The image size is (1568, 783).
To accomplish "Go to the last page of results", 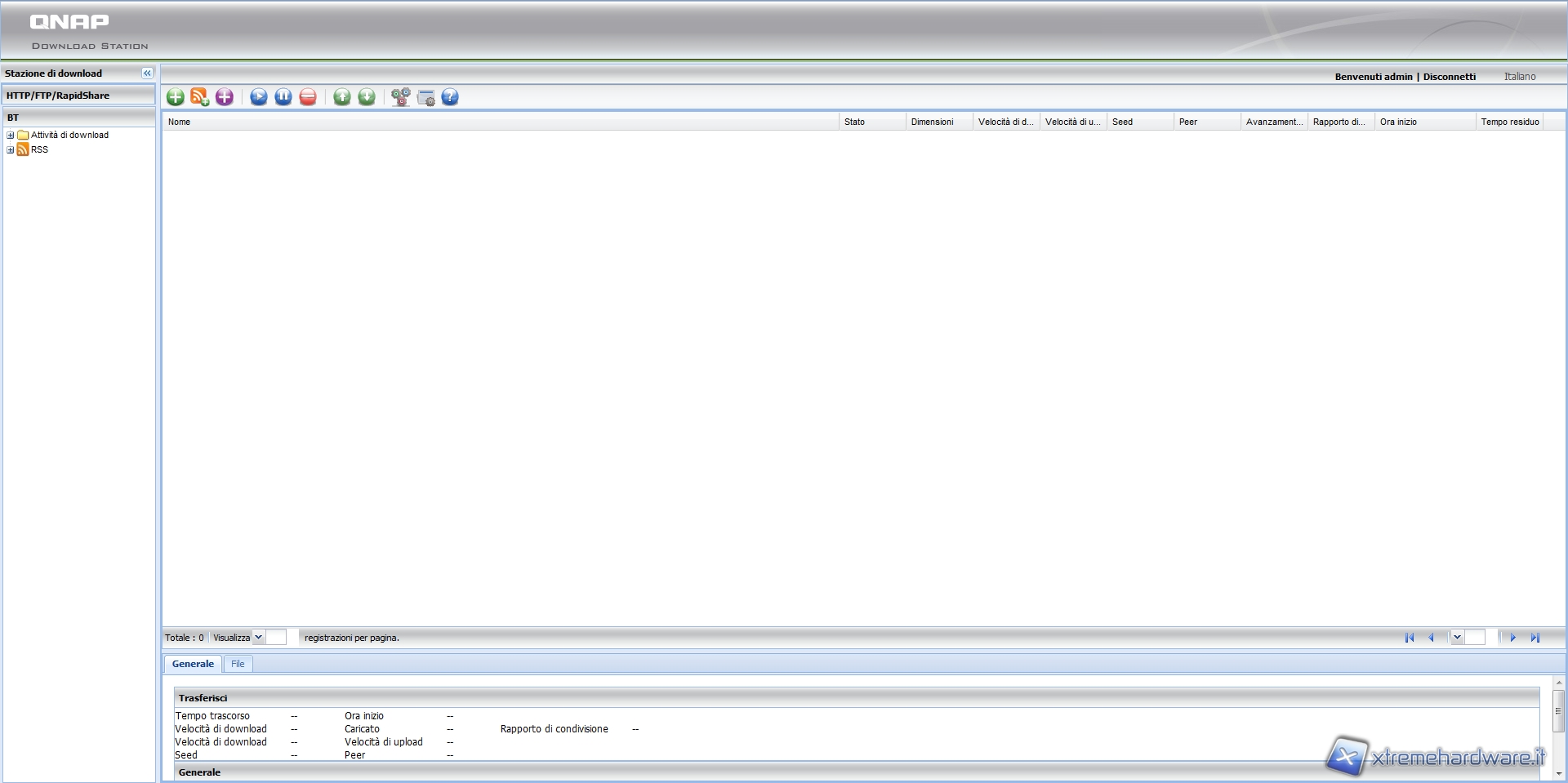I will tap(1535, 638).
